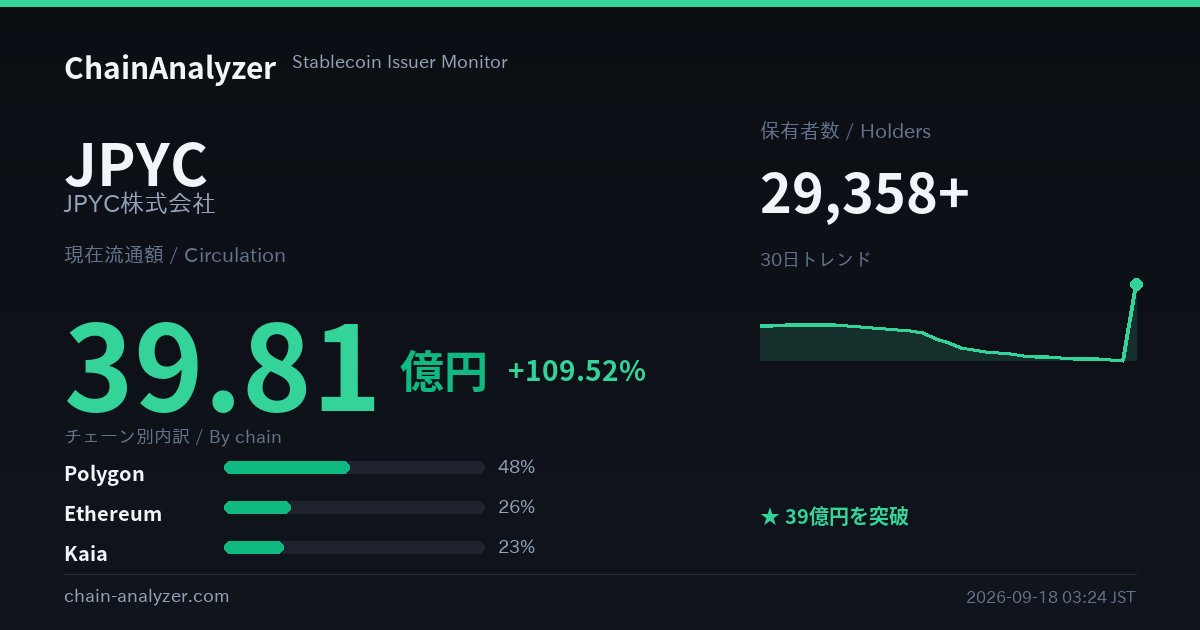Click the JPYC token heading
The image size is (1200, 630).
[x=136, y=165]
